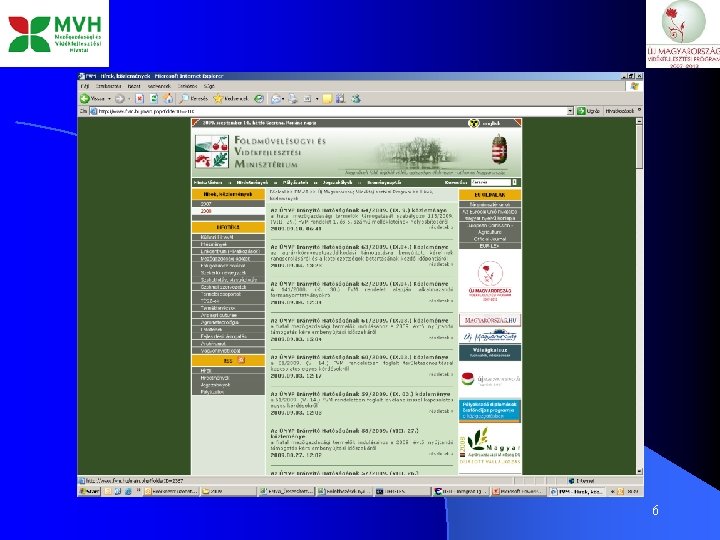
Task: Click the page scrollbar up arrow
Action: tap(639, 121)
